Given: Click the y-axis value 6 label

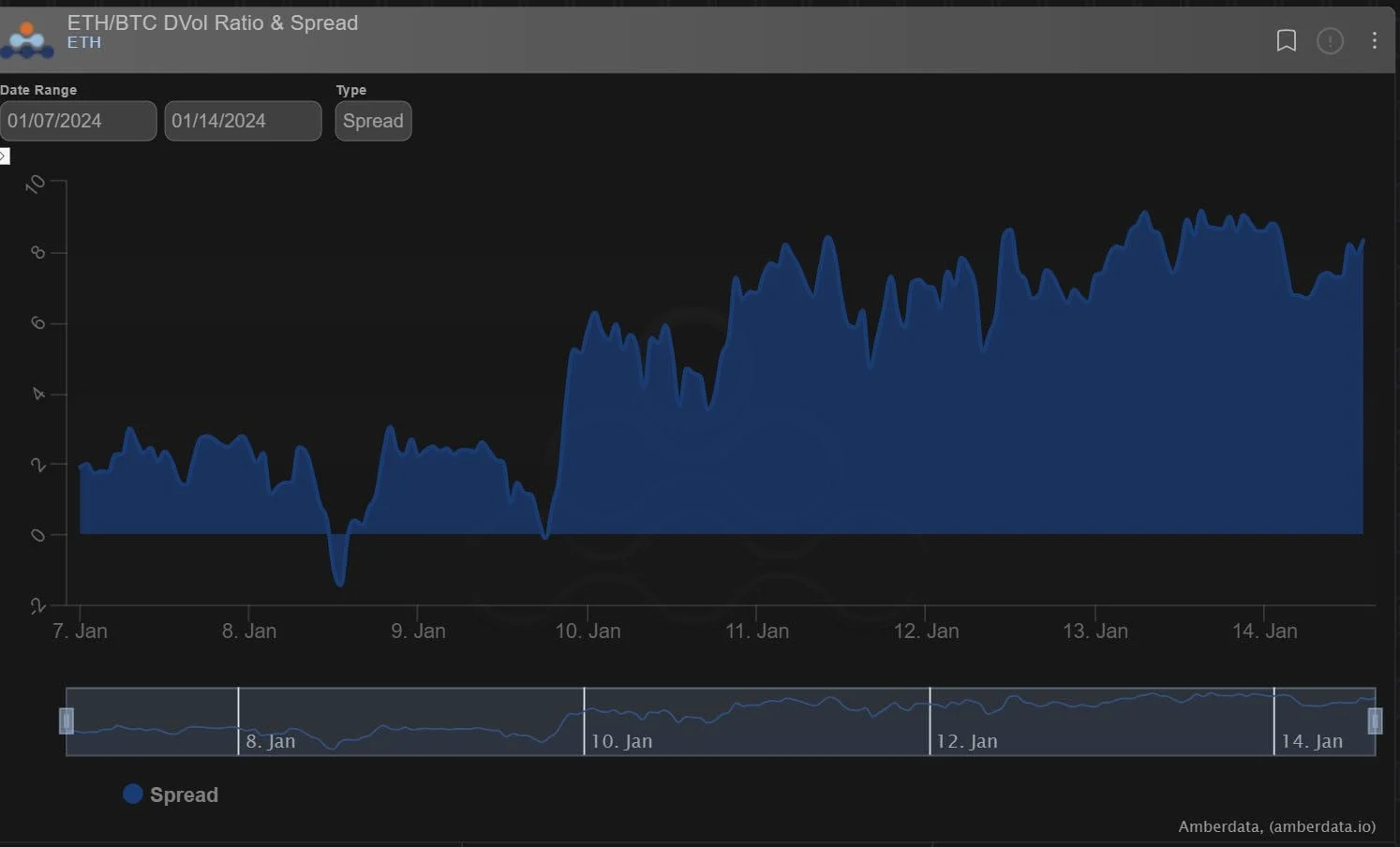Looking at the screenshot, I should point(38,323).
